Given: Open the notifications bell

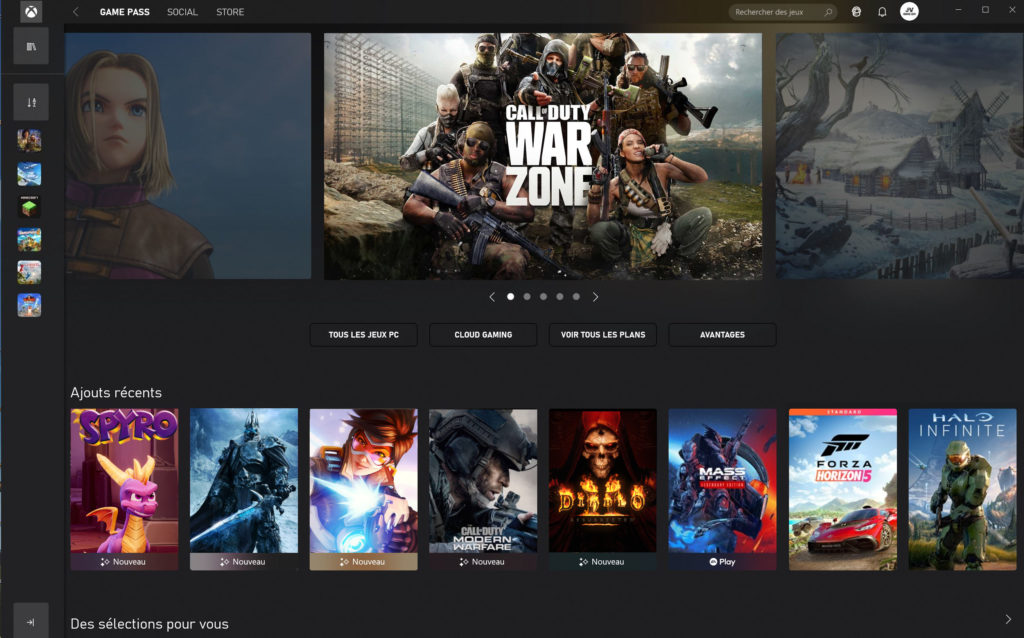Looking at the screenshot, I should click(882, 12).
